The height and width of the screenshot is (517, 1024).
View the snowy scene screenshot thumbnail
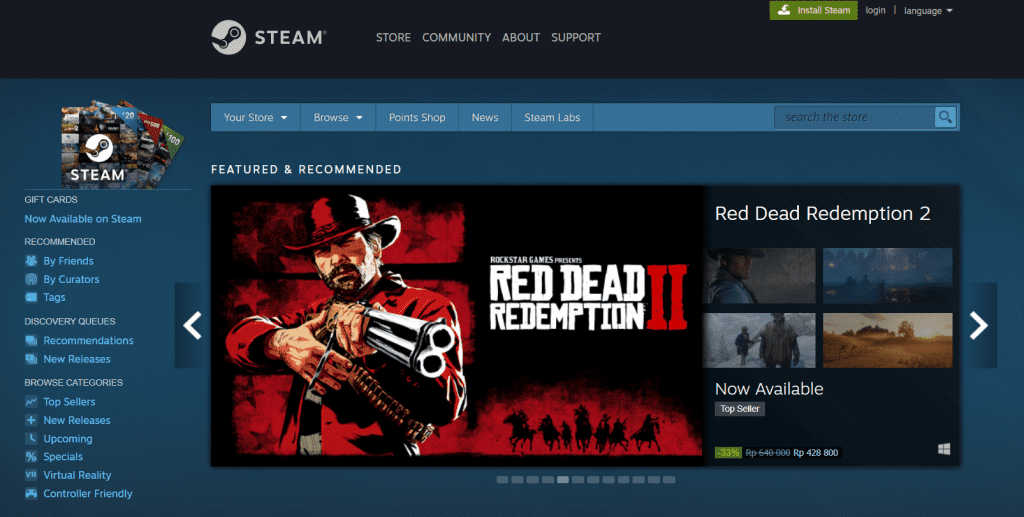759,340
